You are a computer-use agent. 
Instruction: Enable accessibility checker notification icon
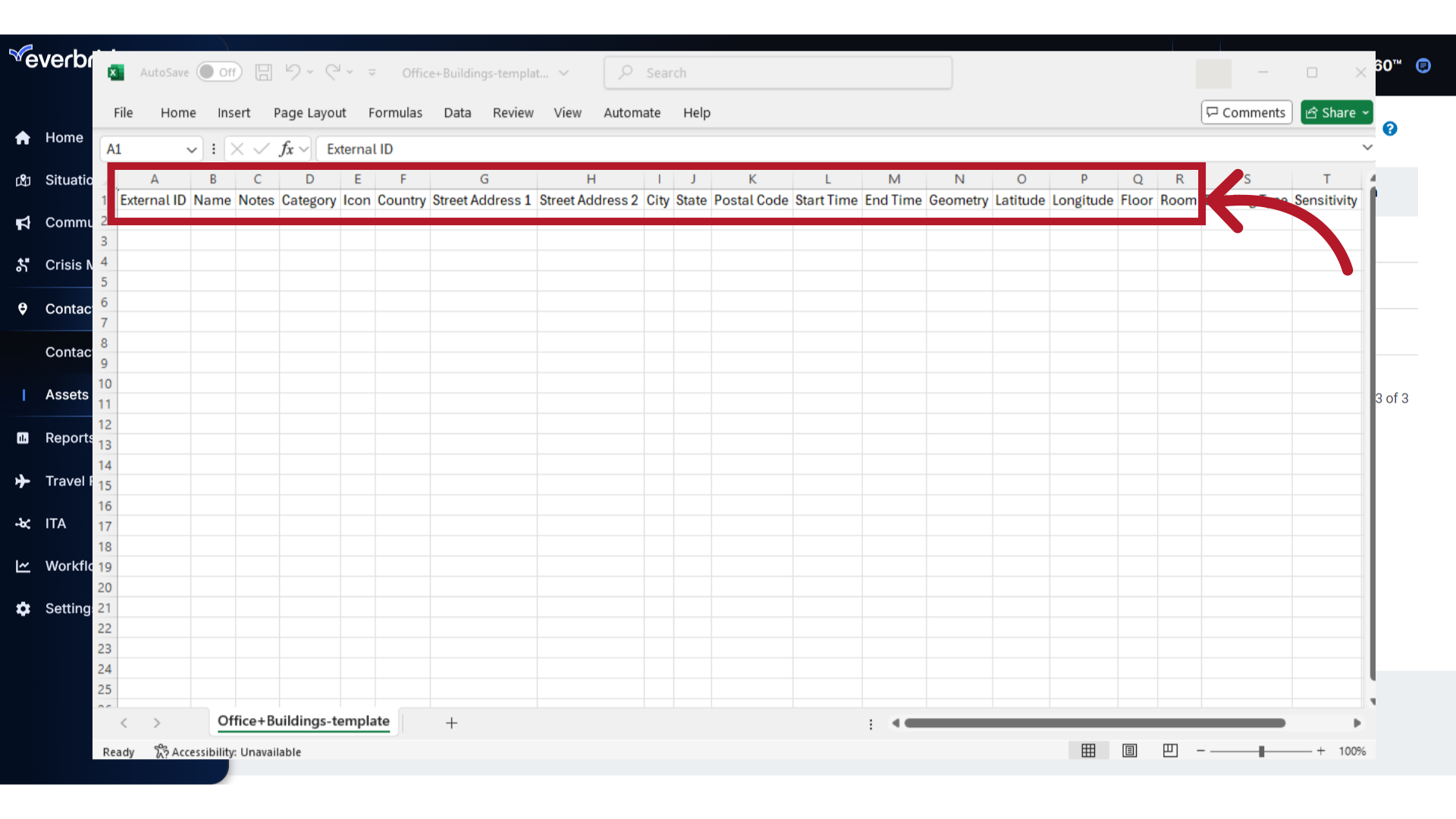(x=160, y=752)
